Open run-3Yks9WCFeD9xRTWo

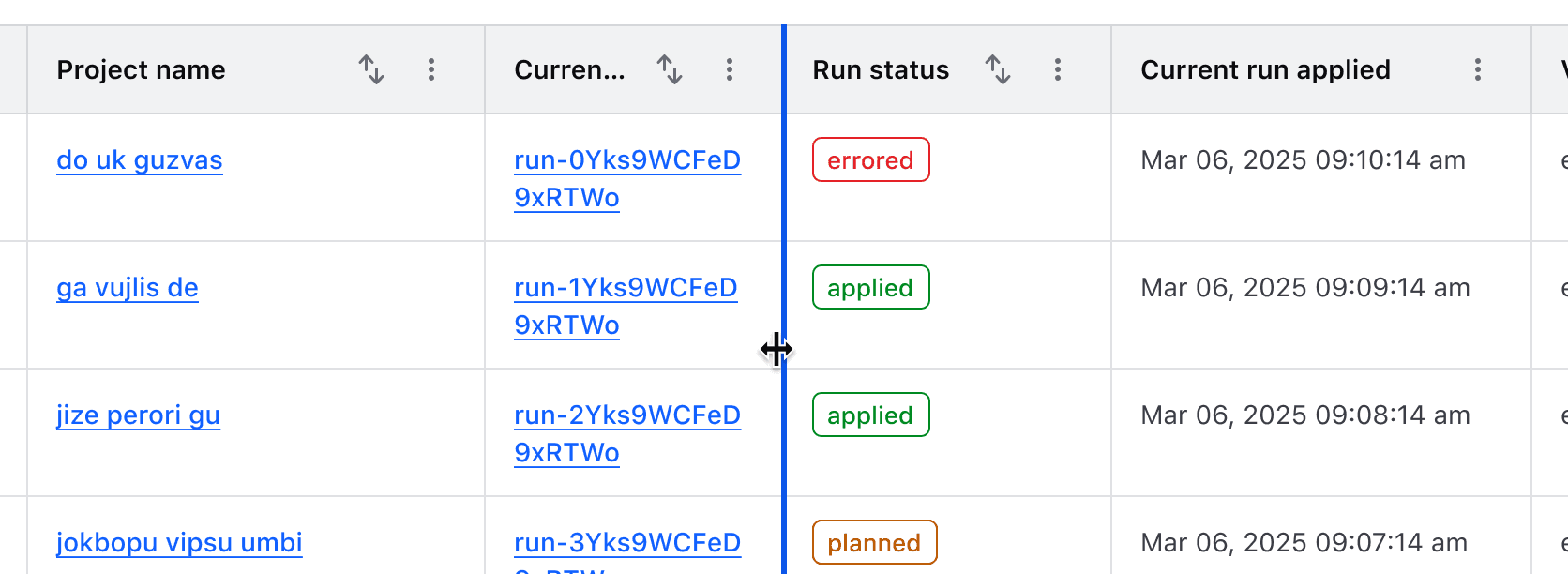627,542
